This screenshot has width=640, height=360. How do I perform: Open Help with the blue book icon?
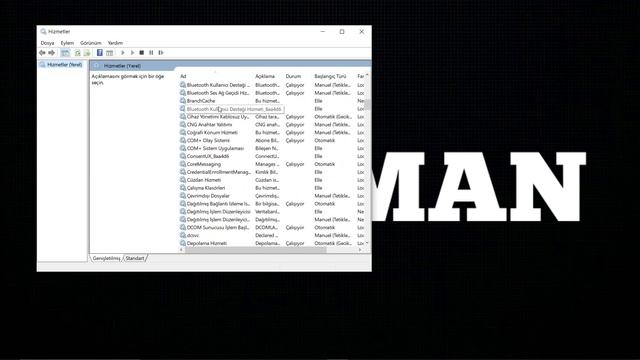pos(100,53)
